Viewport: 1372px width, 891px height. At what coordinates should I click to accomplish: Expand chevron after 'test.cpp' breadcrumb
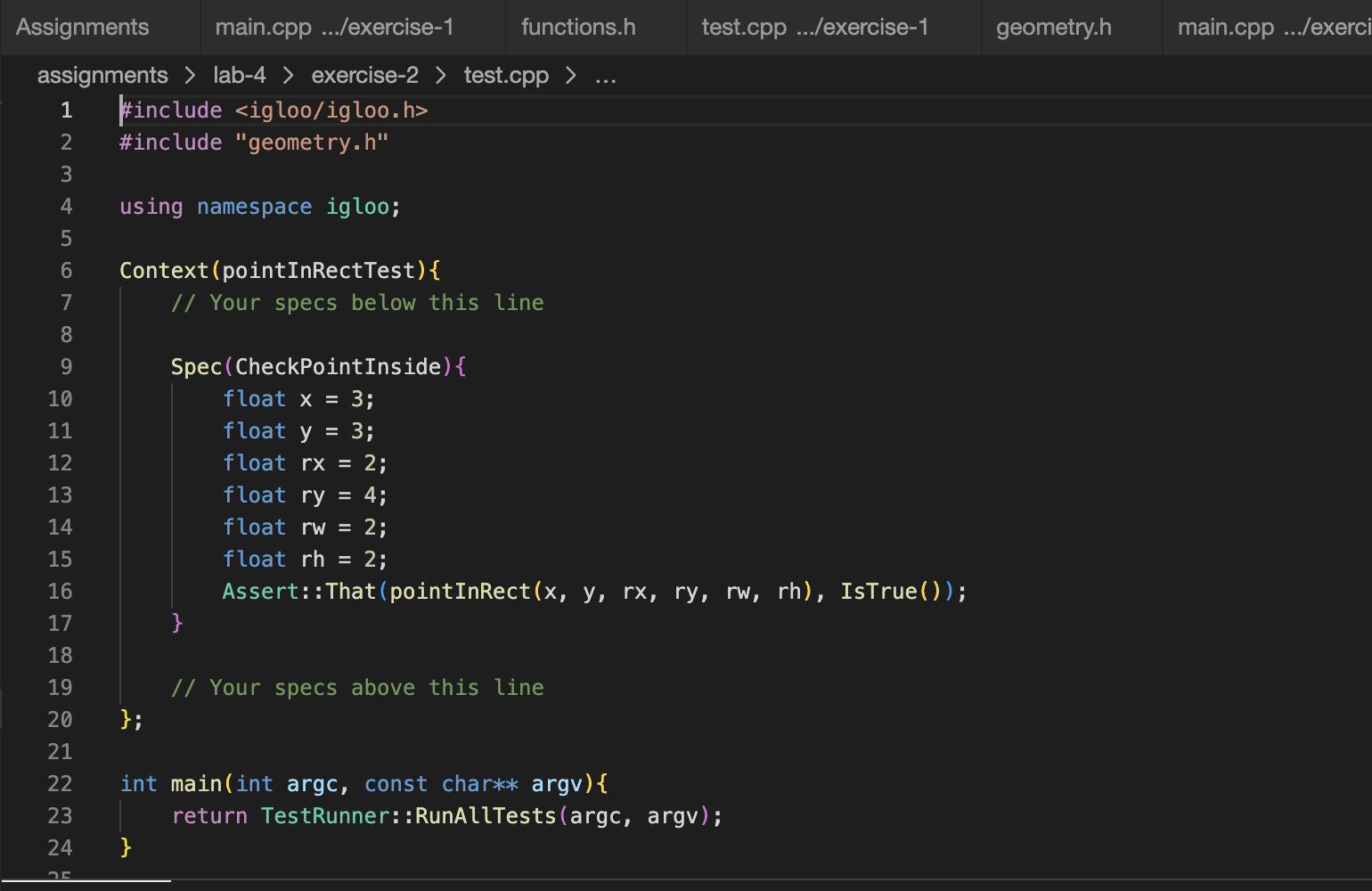coord(572,76)
